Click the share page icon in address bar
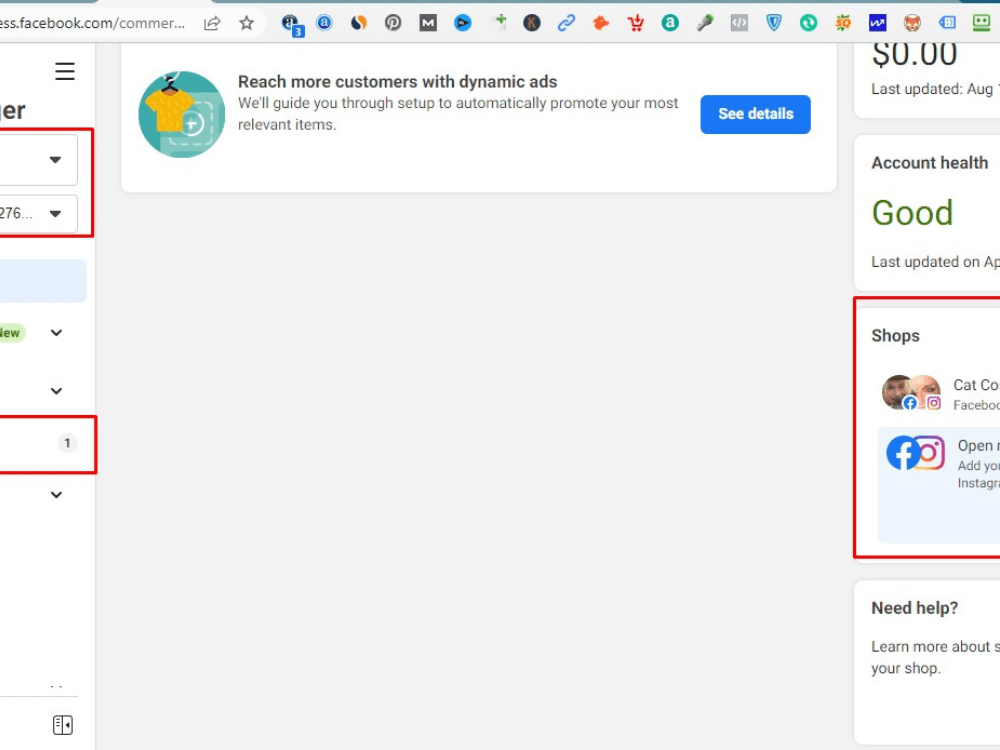 click(x=212, y=24)
